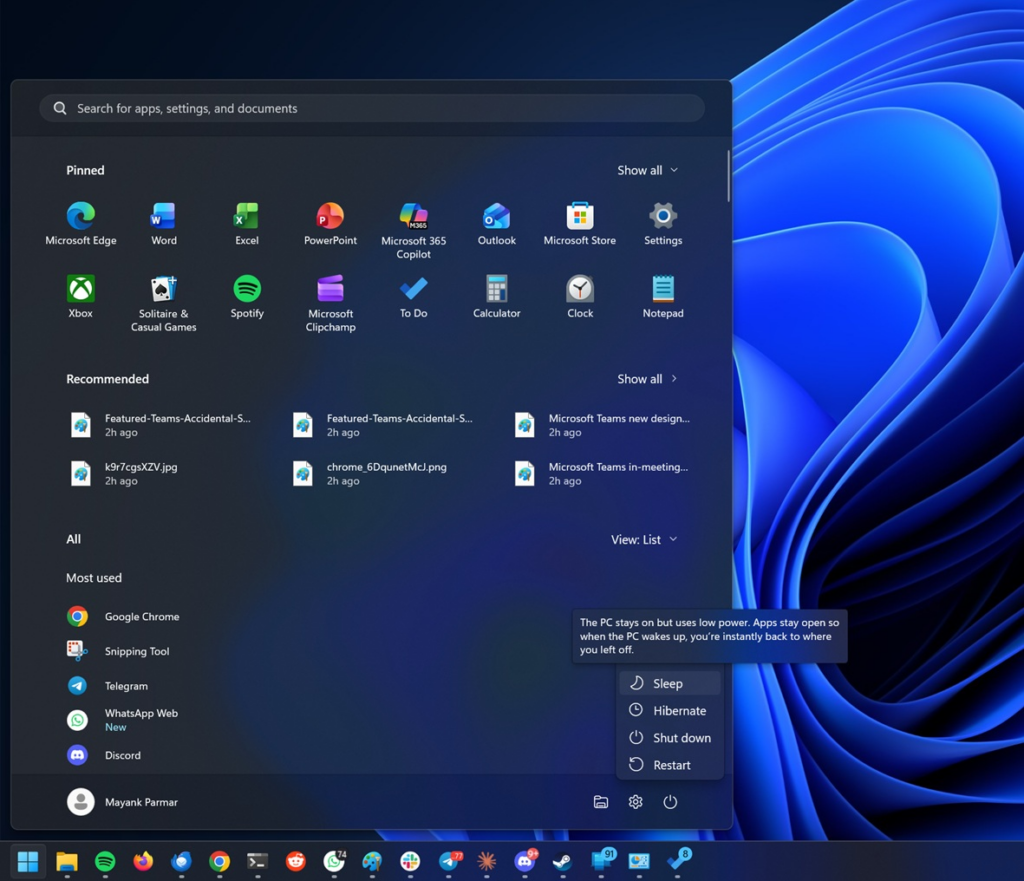Open the pinned Clock app
This screenshot has width=1024, height=881.
(x=580, y=297)
